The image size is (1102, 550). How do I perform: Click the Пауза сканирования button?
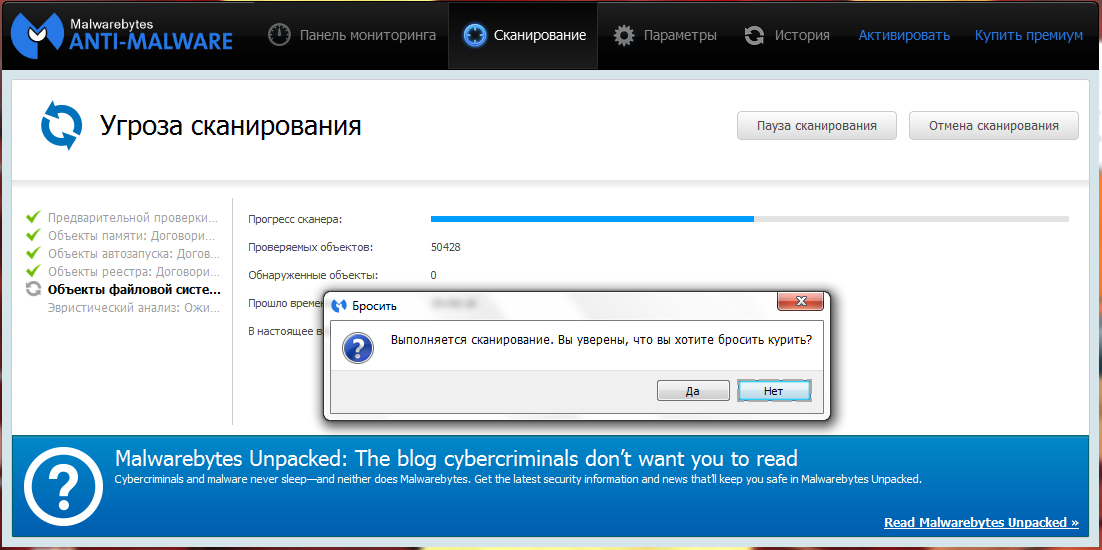(817, 126)
